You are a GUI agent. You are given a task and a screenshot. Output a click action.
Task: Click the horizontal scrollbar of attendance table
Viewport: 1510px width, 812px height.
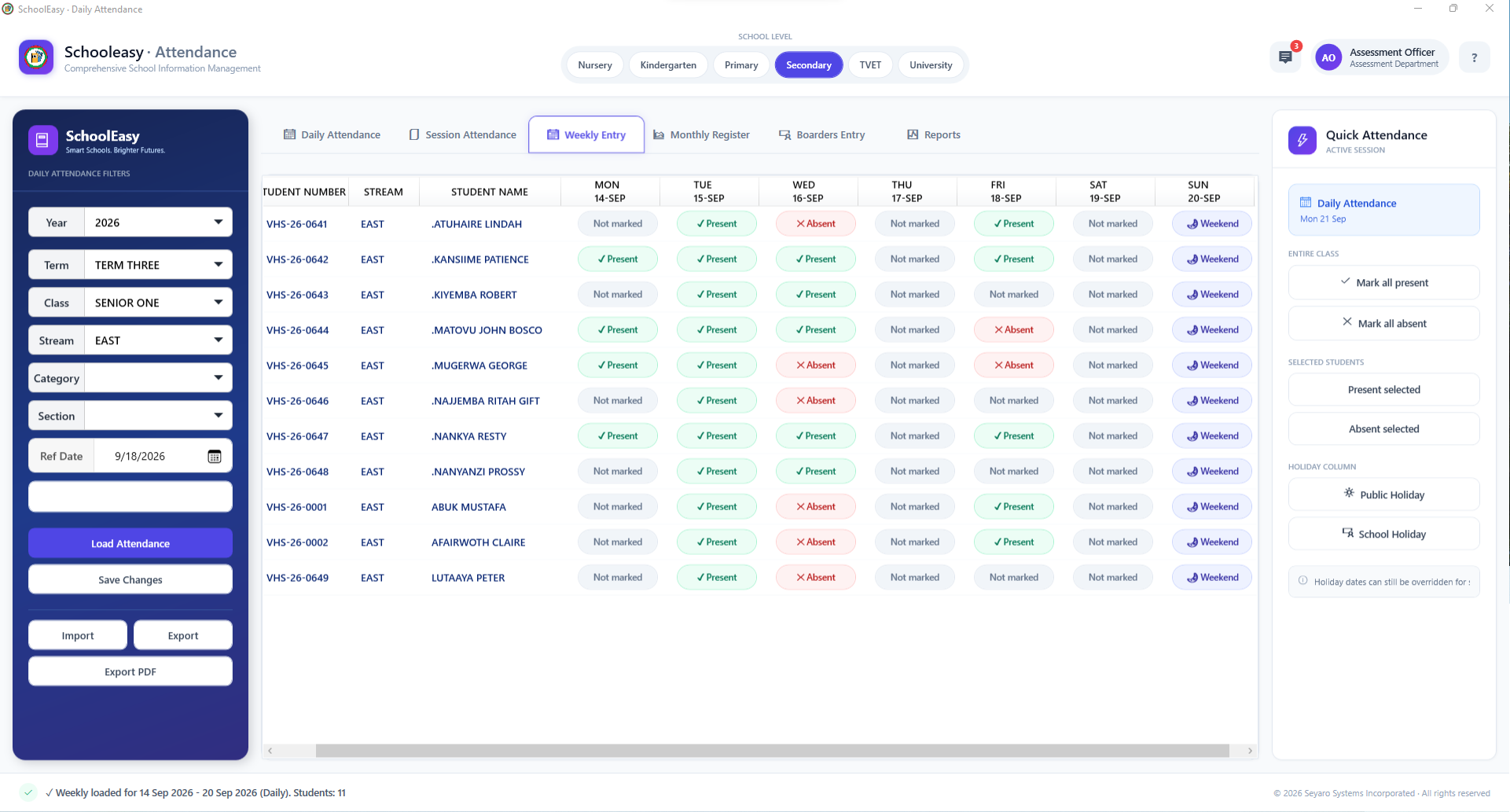[x=772, y=751]
